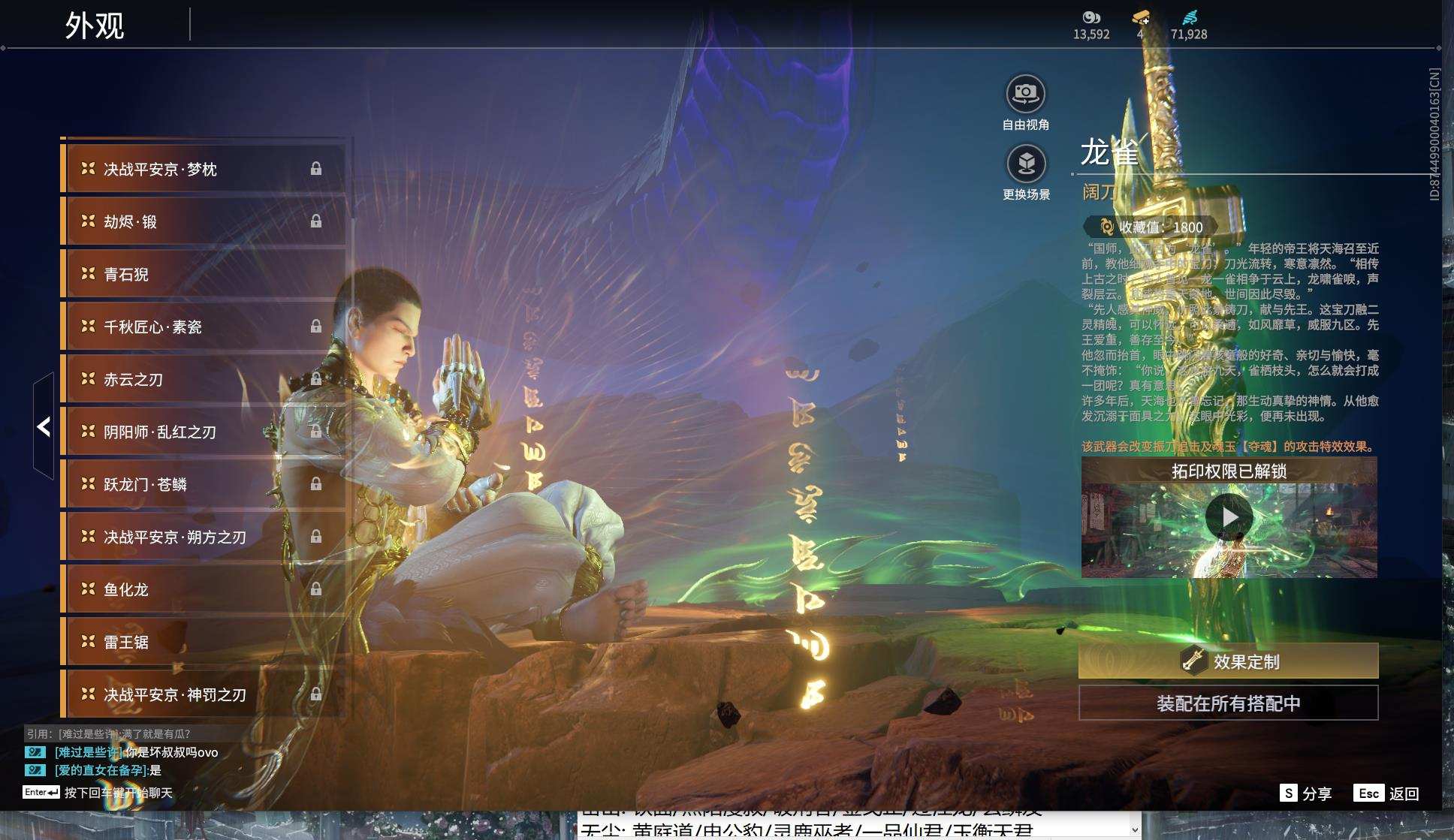Play the 拓印权限已解锁 preview video
The height and width of the screenshot is (840, 1454).
(1229, 517)
